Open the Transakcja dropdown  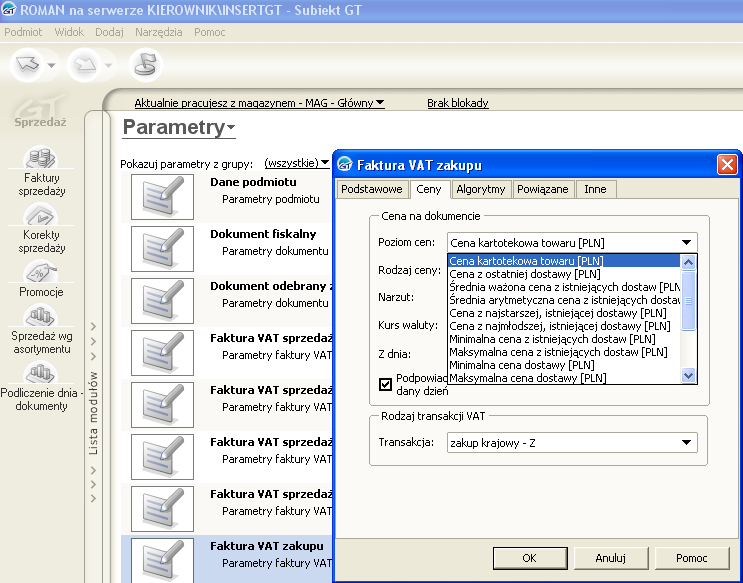click(572, 443)
